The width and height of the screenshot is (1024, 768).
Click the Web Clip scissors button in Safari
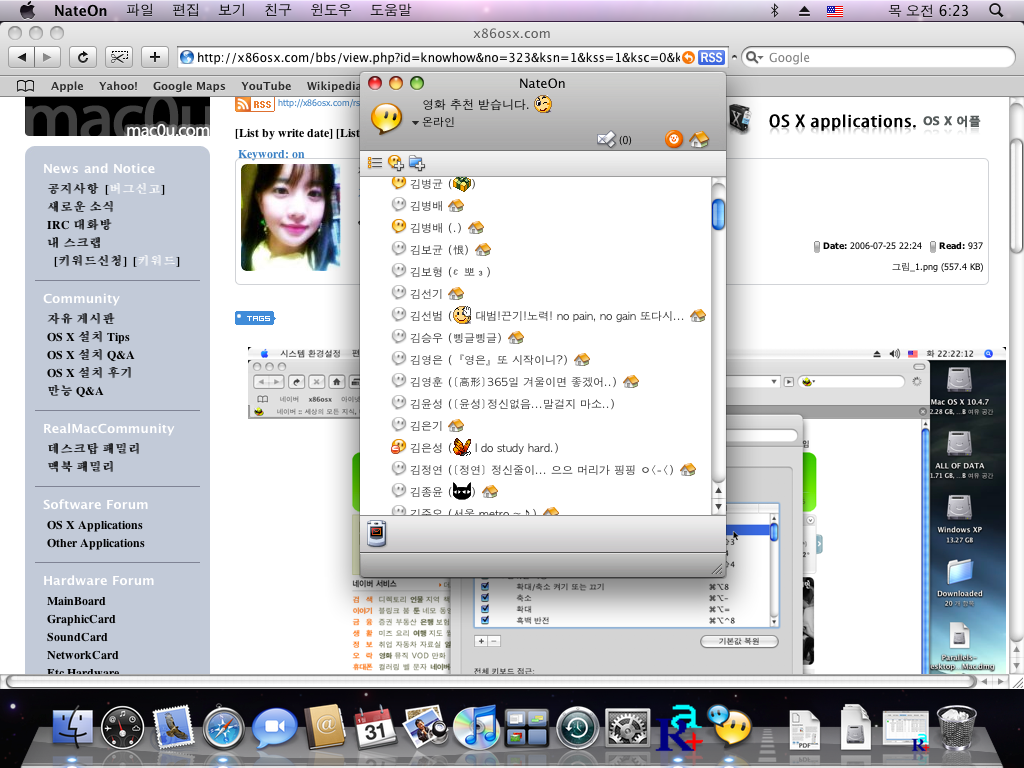(x=119, y=57)
